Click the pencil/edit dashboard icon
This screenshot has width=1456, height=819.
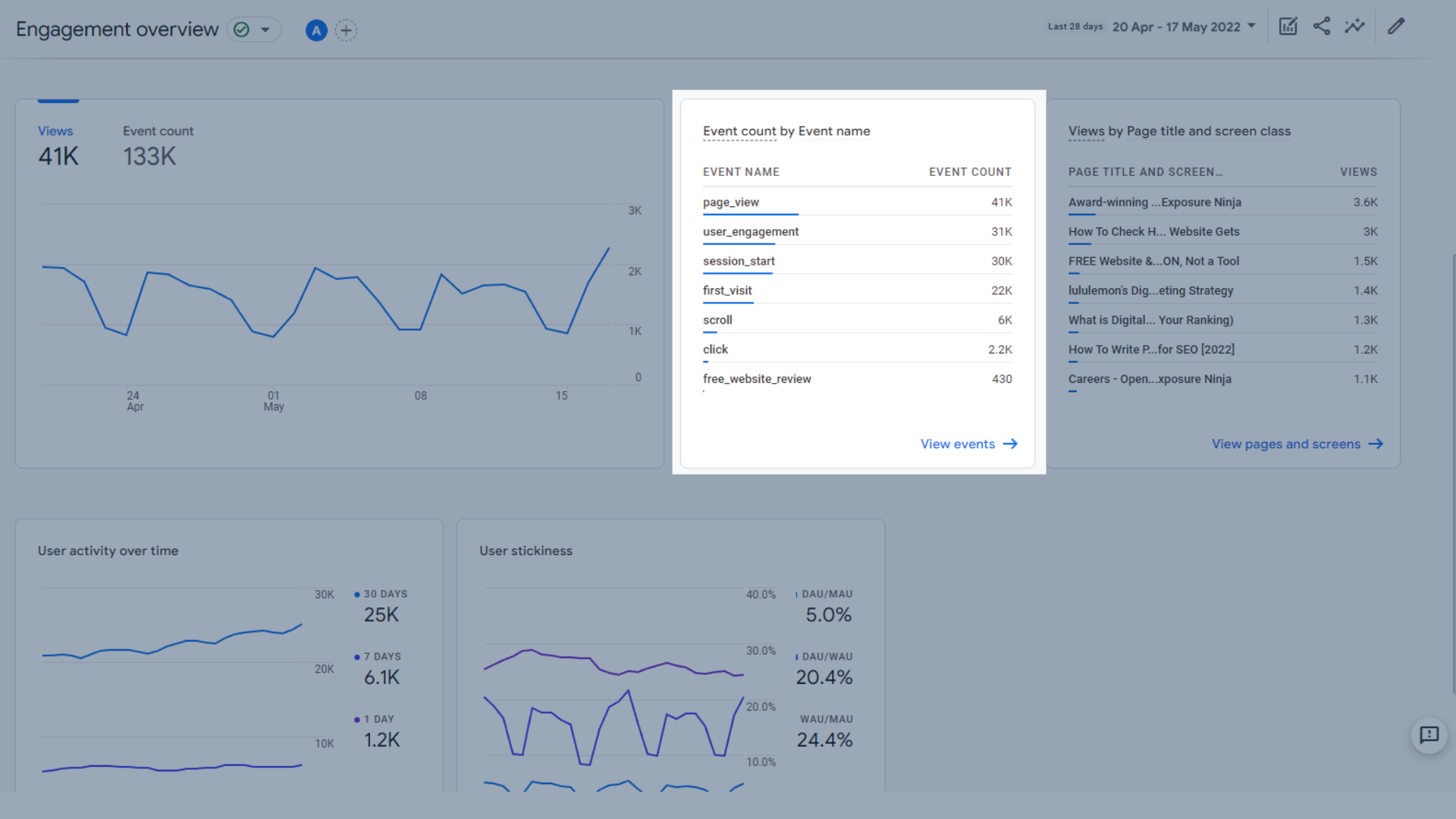1396,26
